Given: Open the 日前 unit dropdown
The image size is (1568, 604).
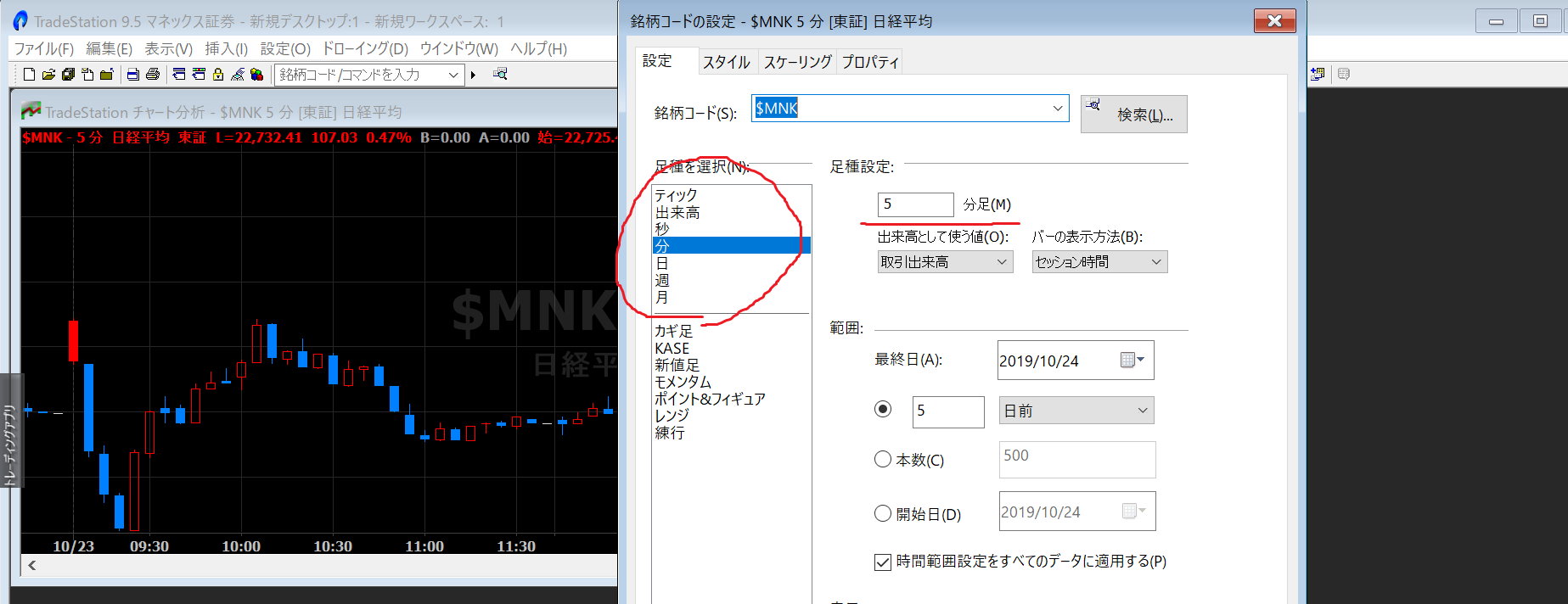Looking at the screenshot, I should pyautogui.click(x=1076, y=411).
